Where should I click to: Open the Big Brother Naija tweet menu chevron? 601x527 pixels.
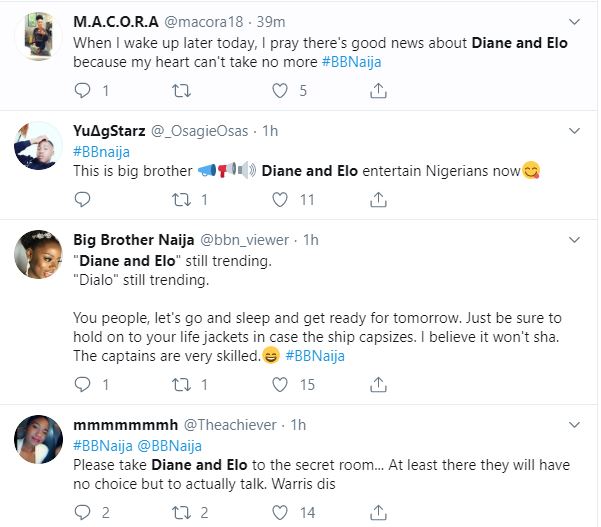coord(574,240)
